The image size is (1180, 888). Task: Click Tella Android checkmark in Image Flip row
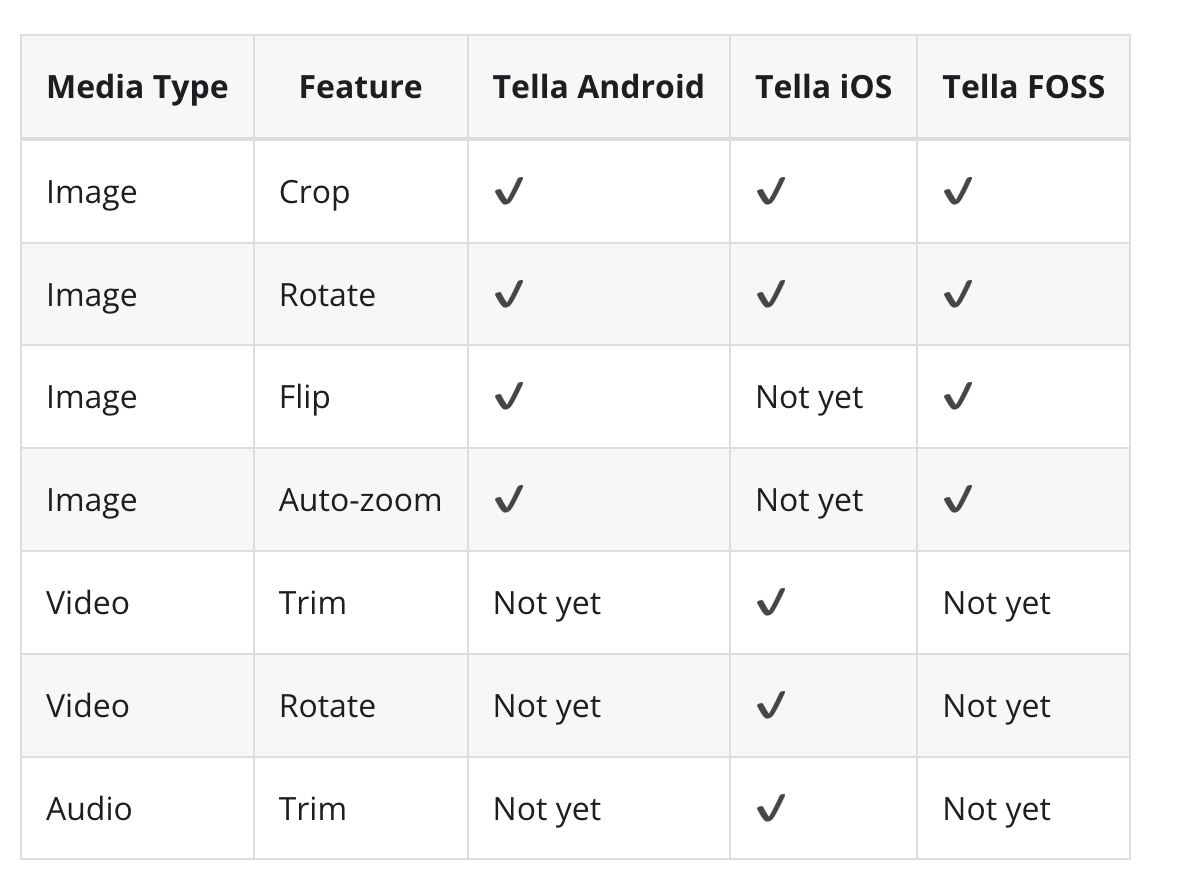tap(509, 397)
